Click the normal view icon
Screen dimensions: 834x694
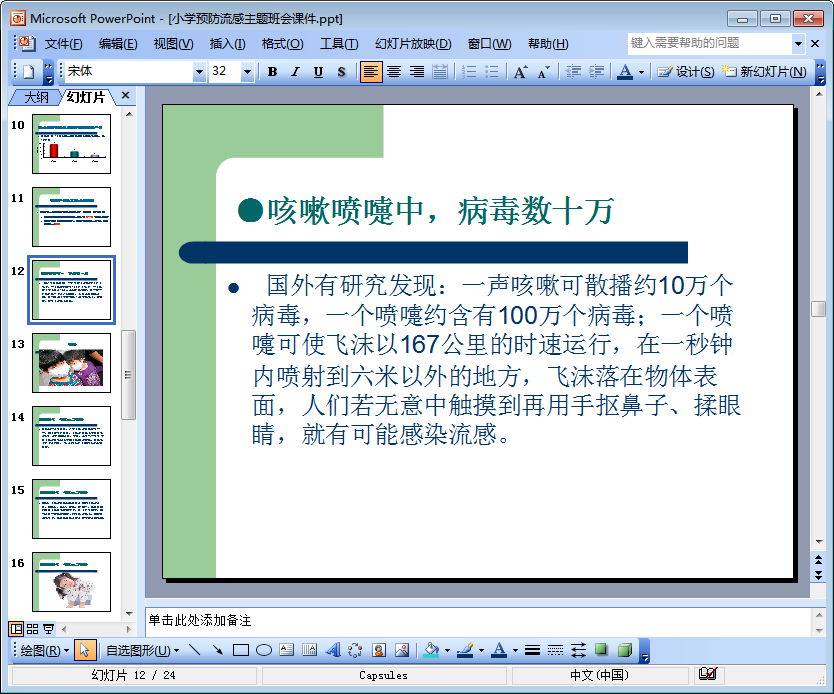pyautogui.click(x=16, y=629)
